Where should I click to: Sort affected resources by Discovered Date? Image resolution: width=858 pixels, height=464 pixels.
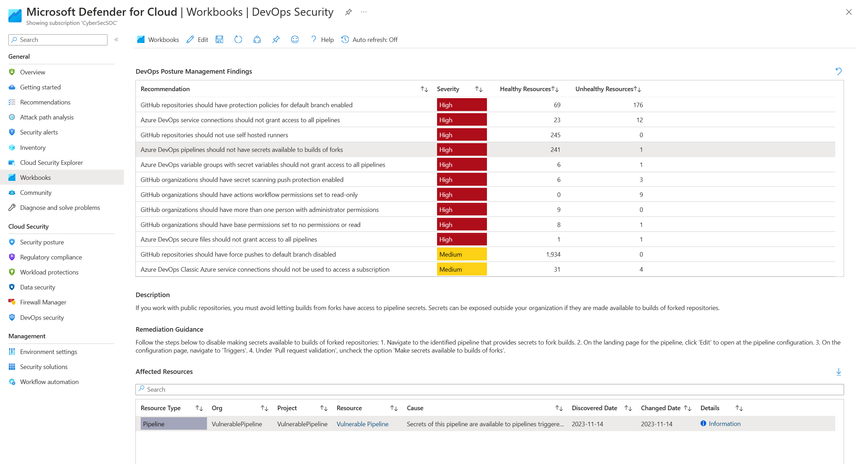628,408
